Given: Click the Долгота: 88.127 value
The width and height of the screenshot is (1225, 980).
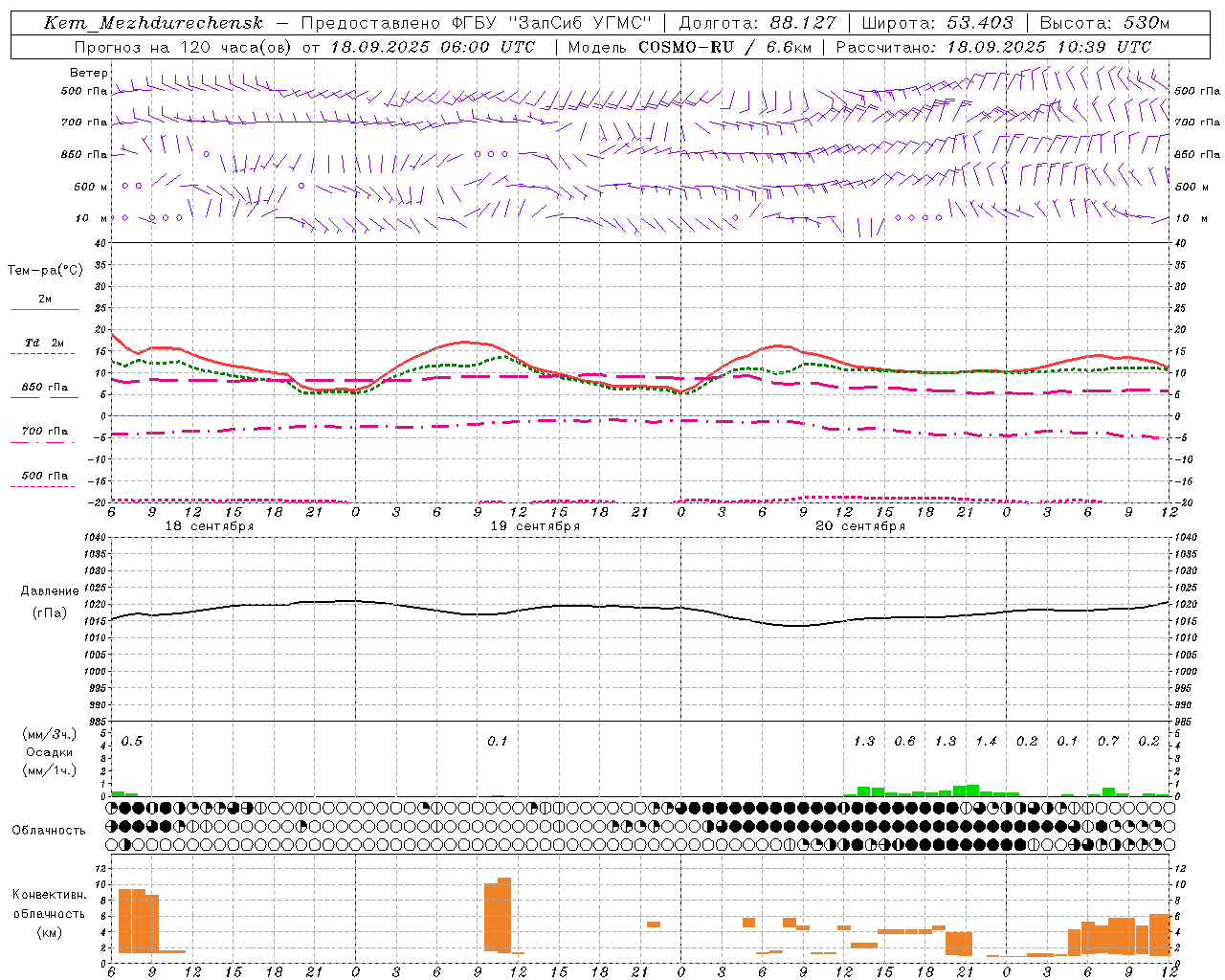Looking at the screenshot, I should pyautogui.click(x=757, y=23).
